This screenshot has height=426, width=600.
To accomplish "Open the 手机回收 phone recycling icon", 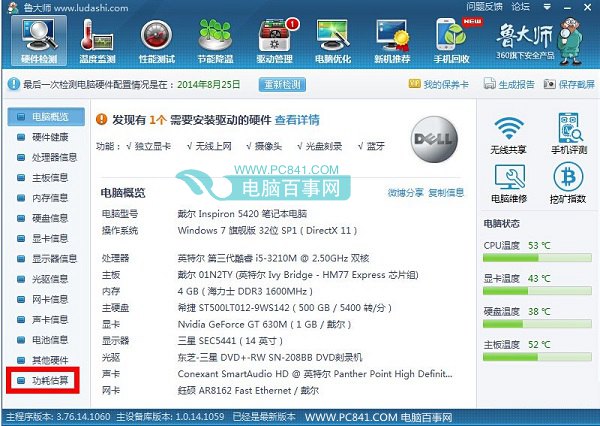I will click(x=452, y=41).
